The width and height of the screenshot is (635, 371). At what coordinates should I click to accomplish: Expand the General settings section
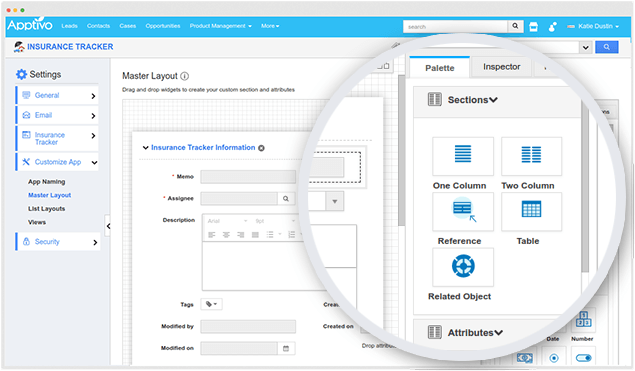click(57, 95)
